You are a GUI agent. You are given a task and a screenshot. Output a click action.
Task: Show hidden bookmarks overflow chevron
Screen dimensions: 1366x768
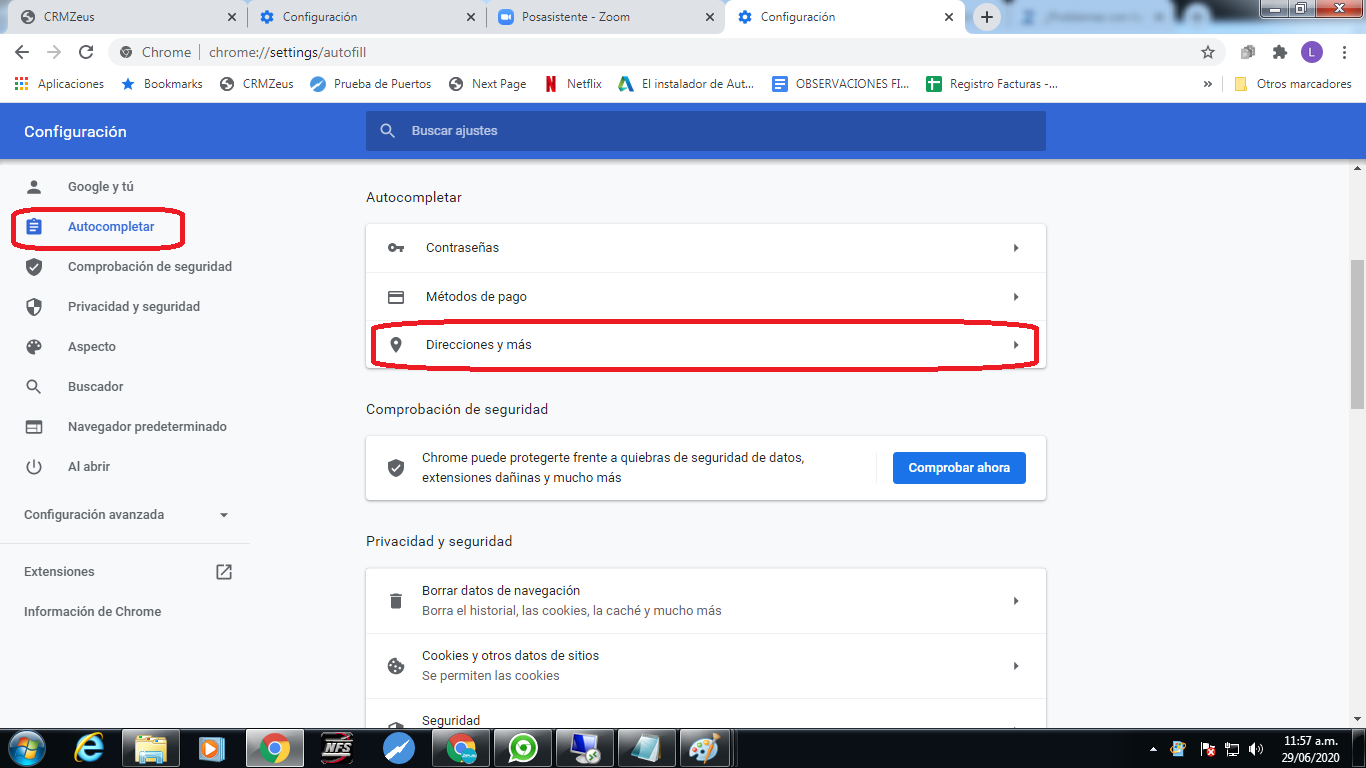coord(1208,84)
